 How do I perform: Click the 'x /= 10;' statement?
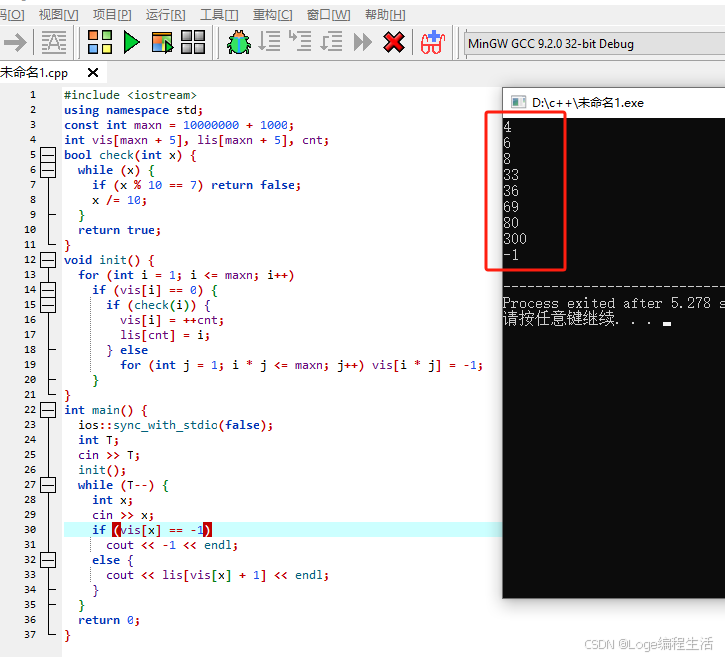point(119,200)
